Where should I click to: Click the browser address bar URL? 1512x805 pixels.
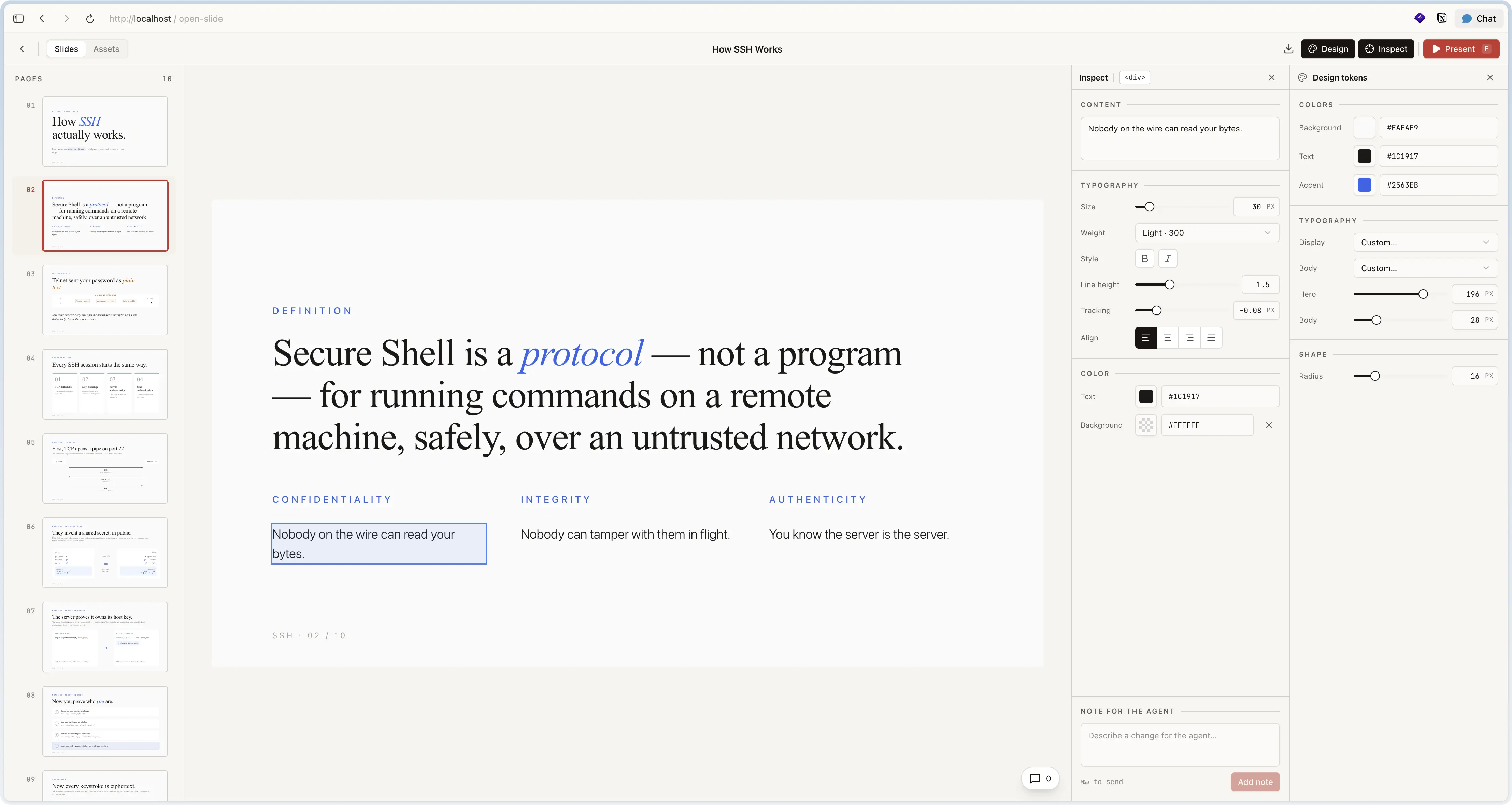[x=166, y=19]
